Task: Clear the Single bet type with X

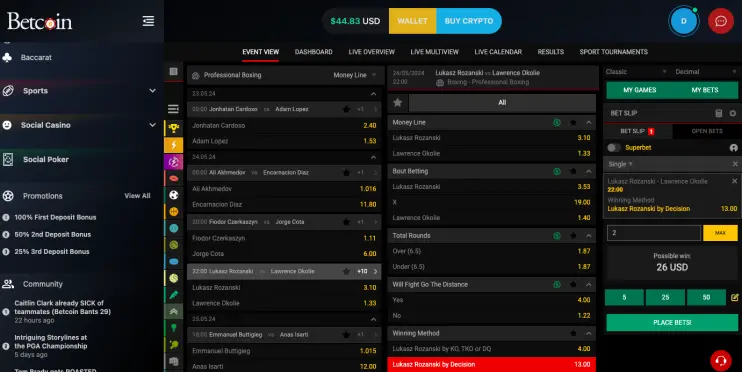Action: (x=735, y=164)
